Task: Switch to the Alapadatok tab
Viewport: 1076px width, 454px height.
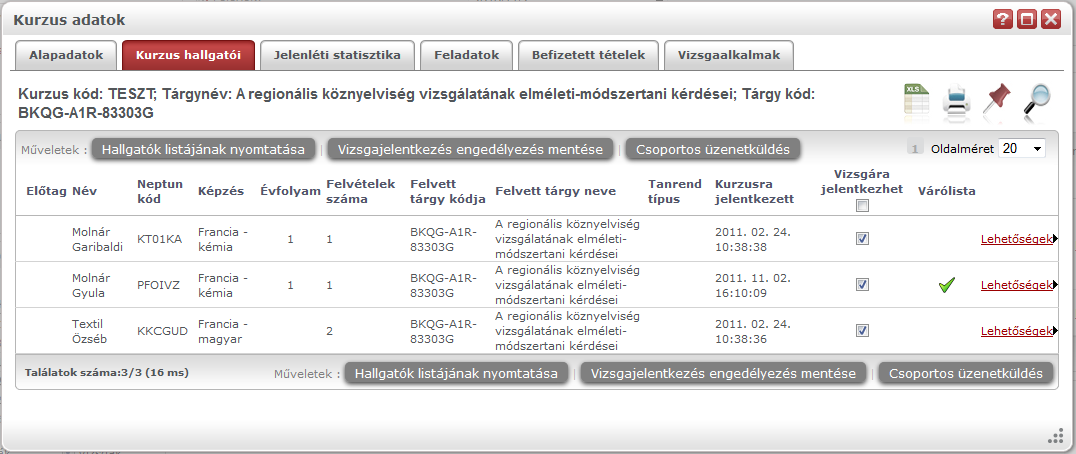Action: (x=66, y=56)
